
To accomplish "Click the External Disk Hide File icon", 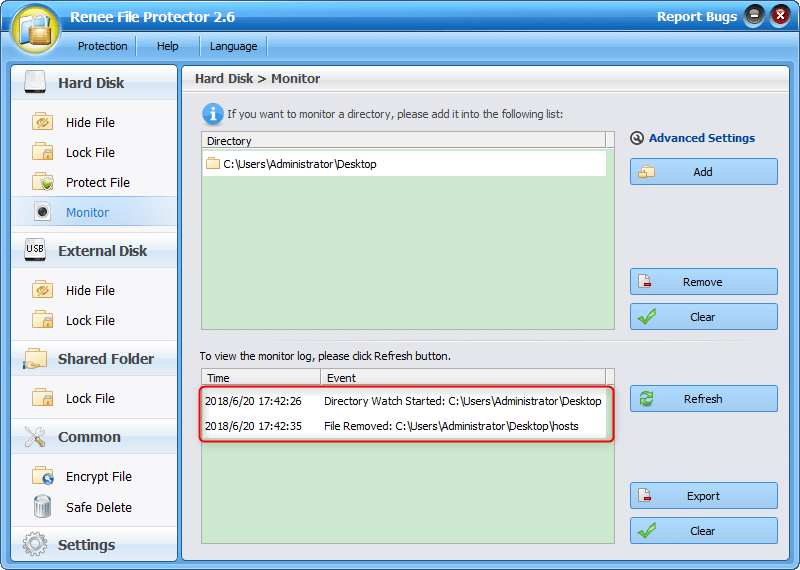I will (42, 290).
